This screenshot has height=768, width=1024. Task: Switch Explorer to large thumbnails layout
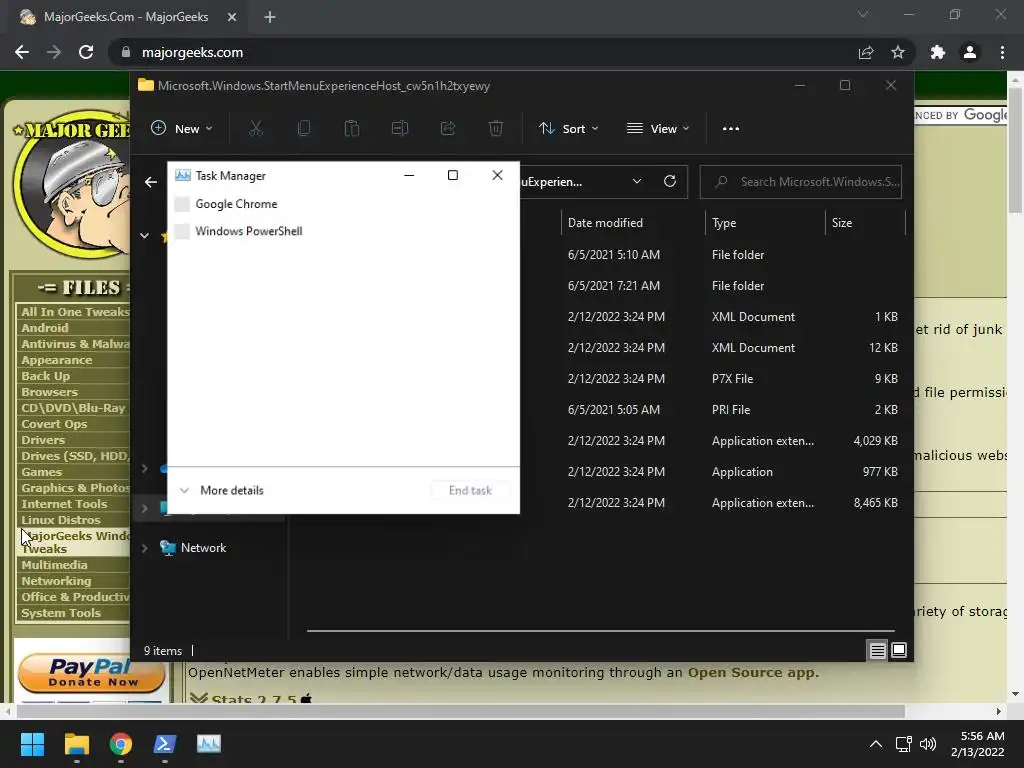coord(899,650)
